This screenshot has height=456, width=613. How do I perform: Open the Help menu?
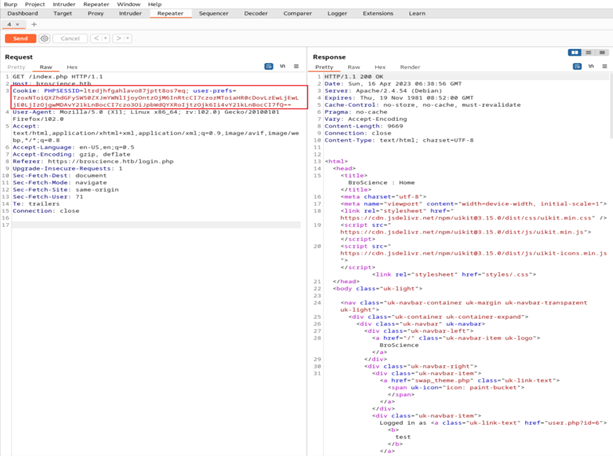[154, 4]
